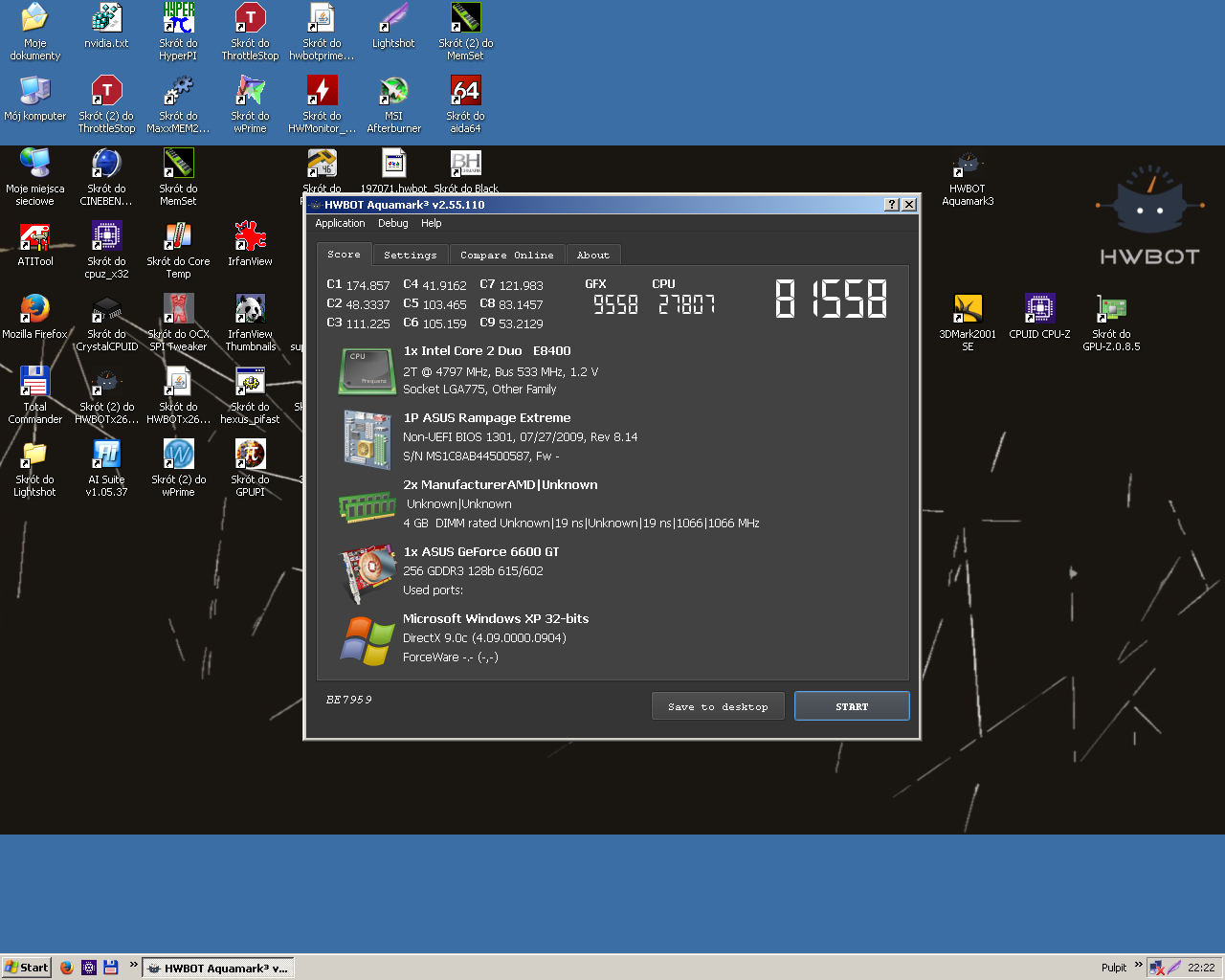The width and height of the screenshot is (1225, 980).
Task: Open Skrót do hwbotprime shortcut
Action: pos(322,32)
